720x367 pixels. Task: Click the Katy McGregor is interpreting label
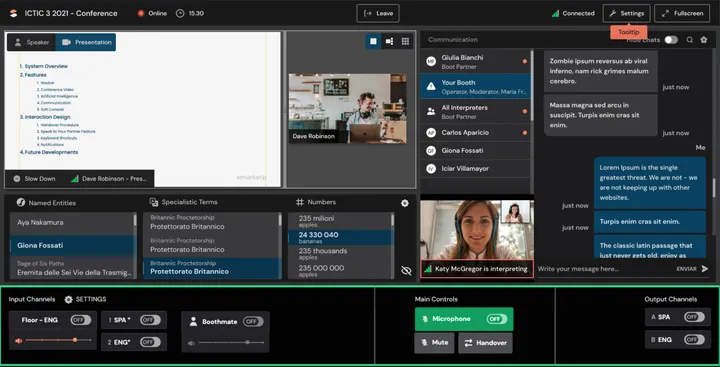(477, 269)
